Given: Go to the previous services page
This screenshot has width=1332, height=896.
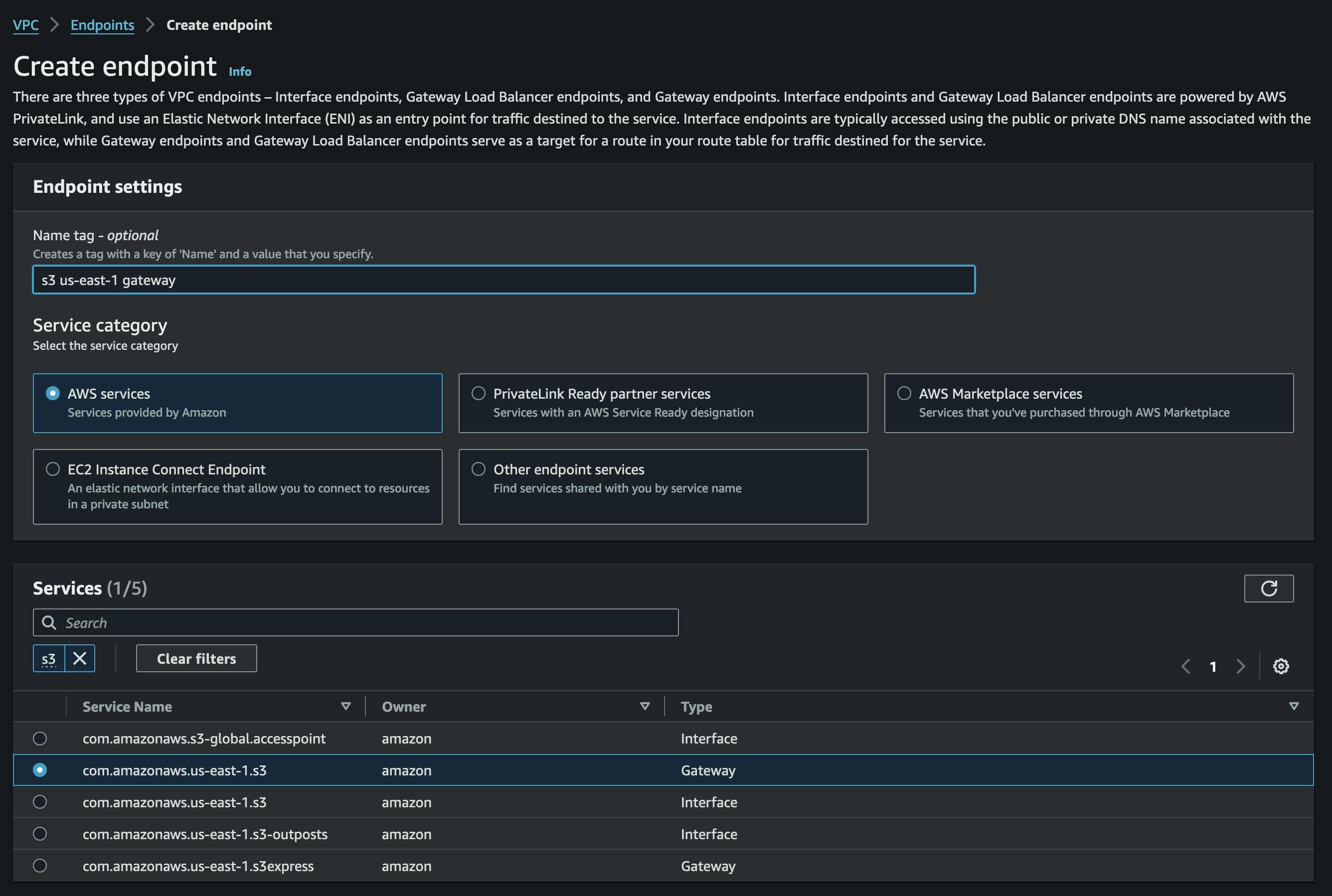Looking at the screenshot, I should (1187, 666).
